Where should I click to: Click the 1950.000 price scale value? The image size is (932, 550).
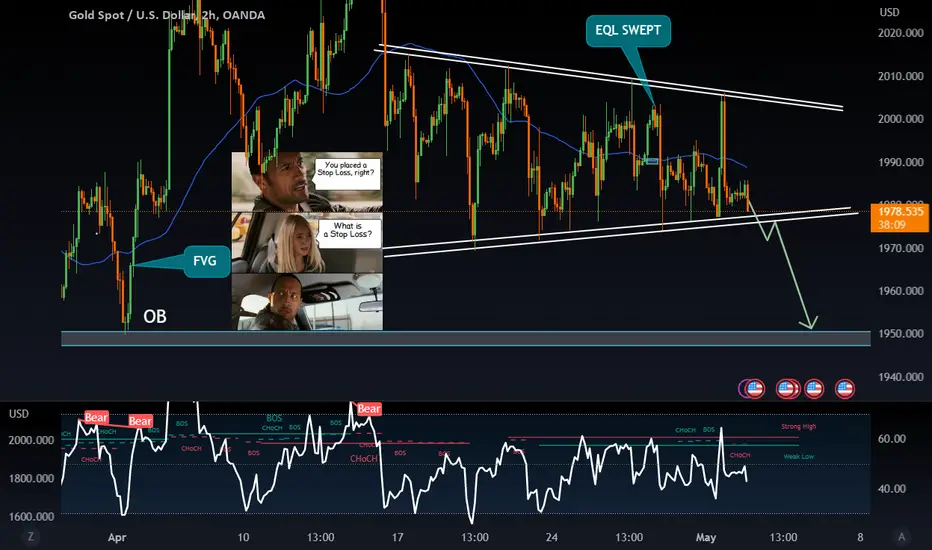[900, 334]
